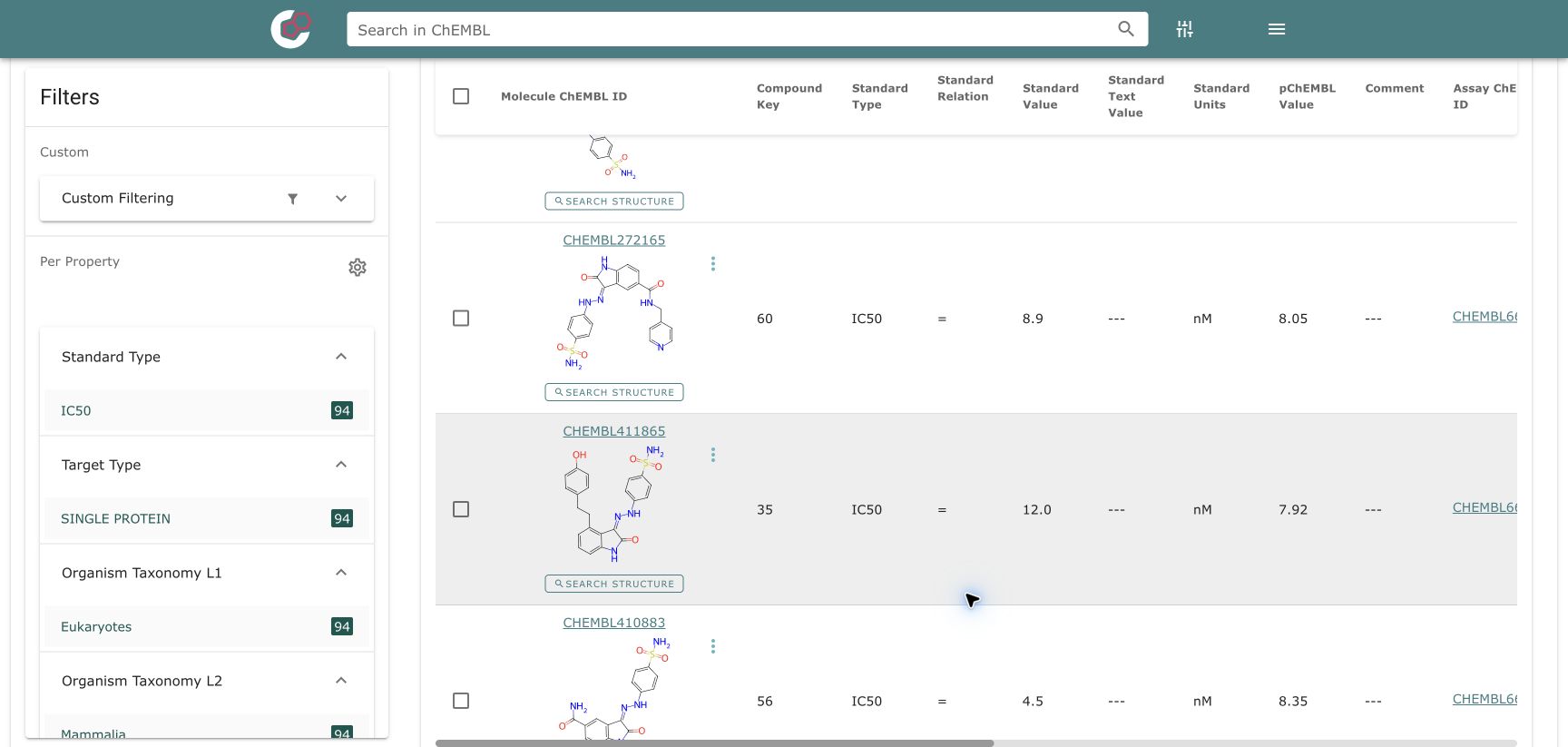
Task: Open assay link in CHEMBL272165 row
Action: 1485,317
